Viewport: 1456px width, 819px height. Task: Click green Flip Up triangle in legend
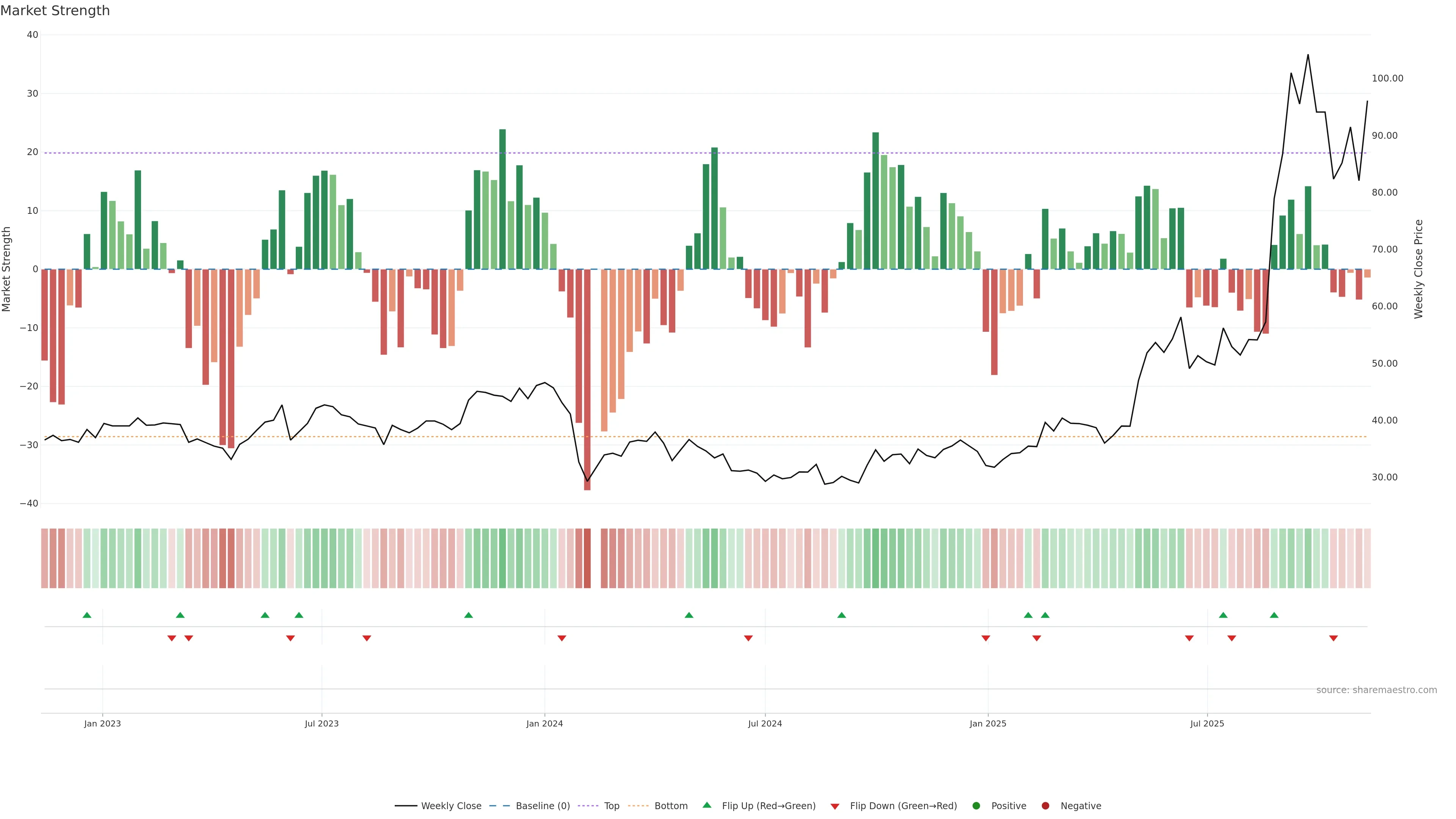coord(706,805)
